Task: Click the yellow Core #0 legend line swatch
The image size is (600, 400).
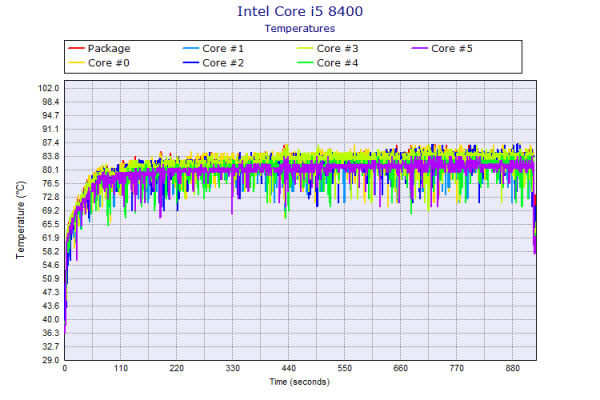Action: pyautogui.click(x=76, y=63)
